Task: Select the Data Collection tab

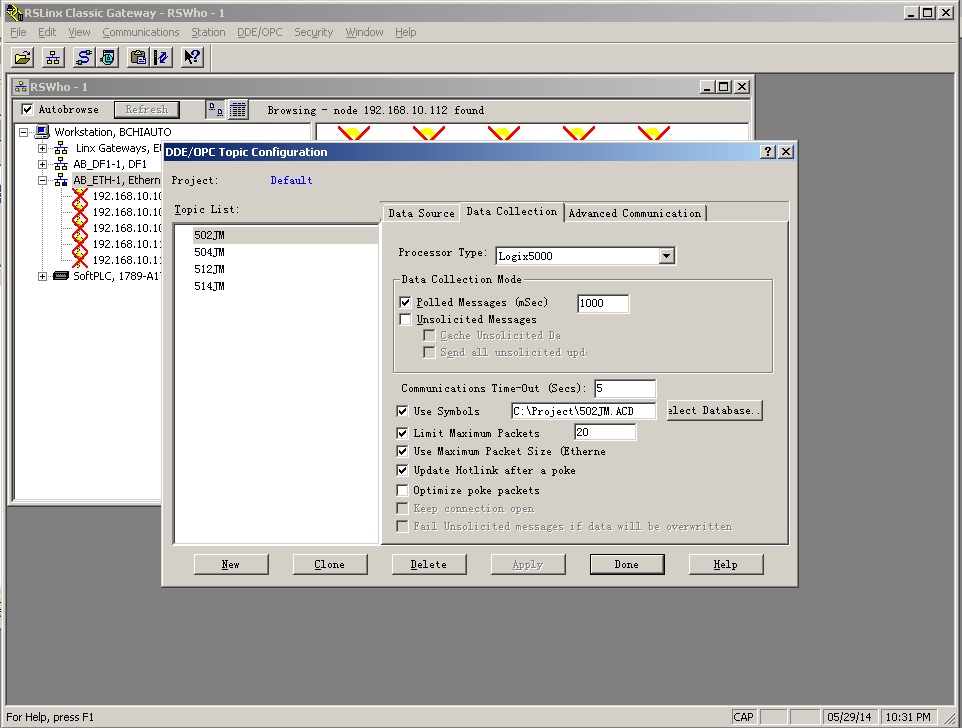Action: tap(512, 212)
